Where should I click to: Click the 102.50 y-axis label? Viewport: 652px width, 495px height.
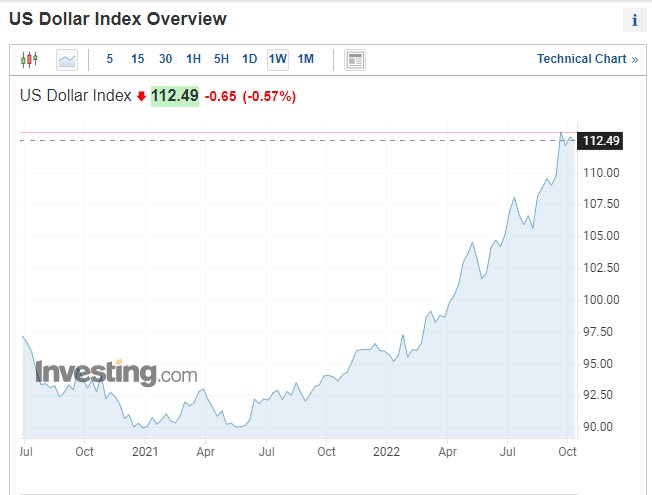601,267
